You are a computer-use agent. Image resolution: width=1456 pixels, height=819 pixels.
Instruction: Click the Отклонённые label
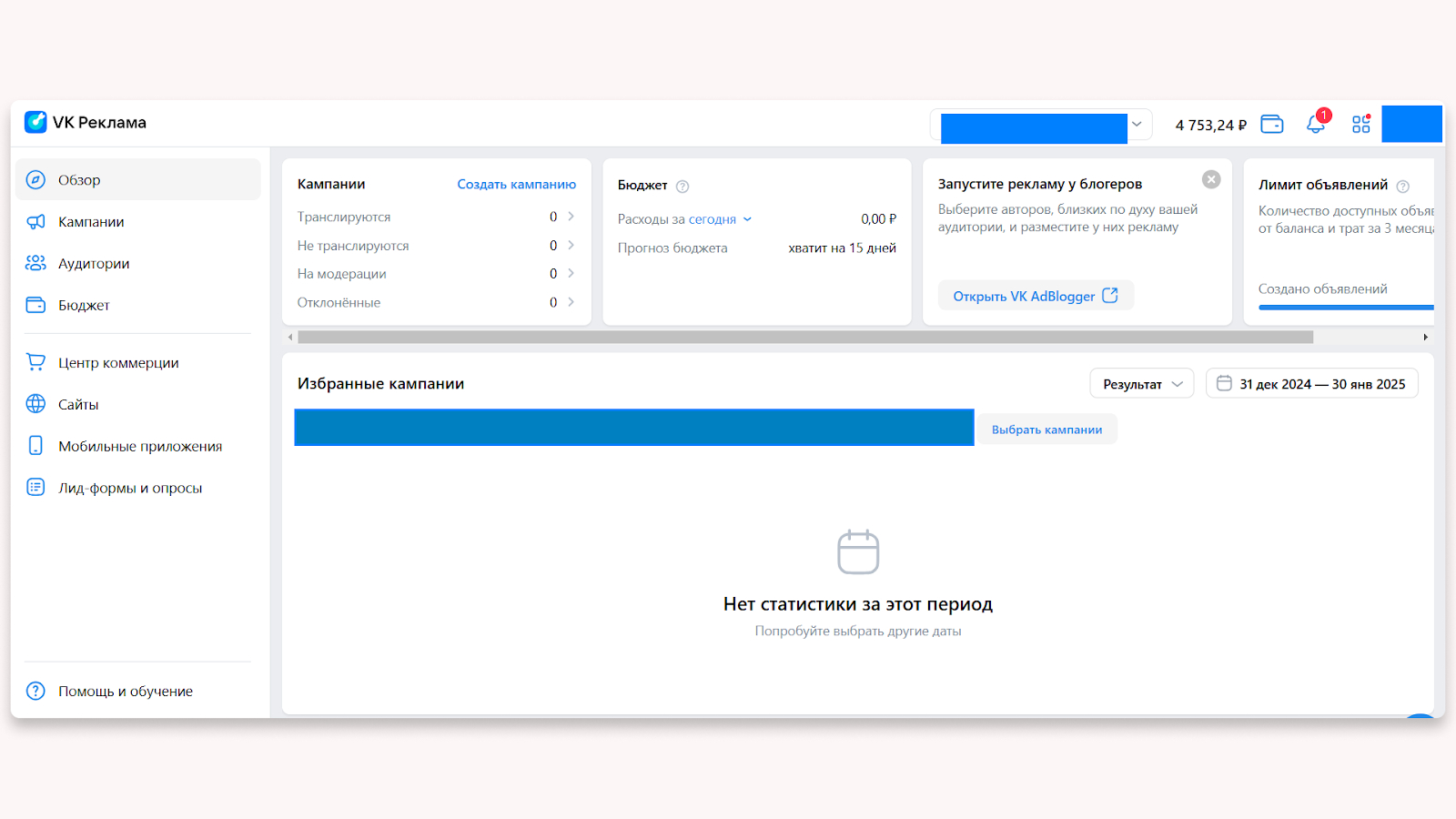pos(339,302)
